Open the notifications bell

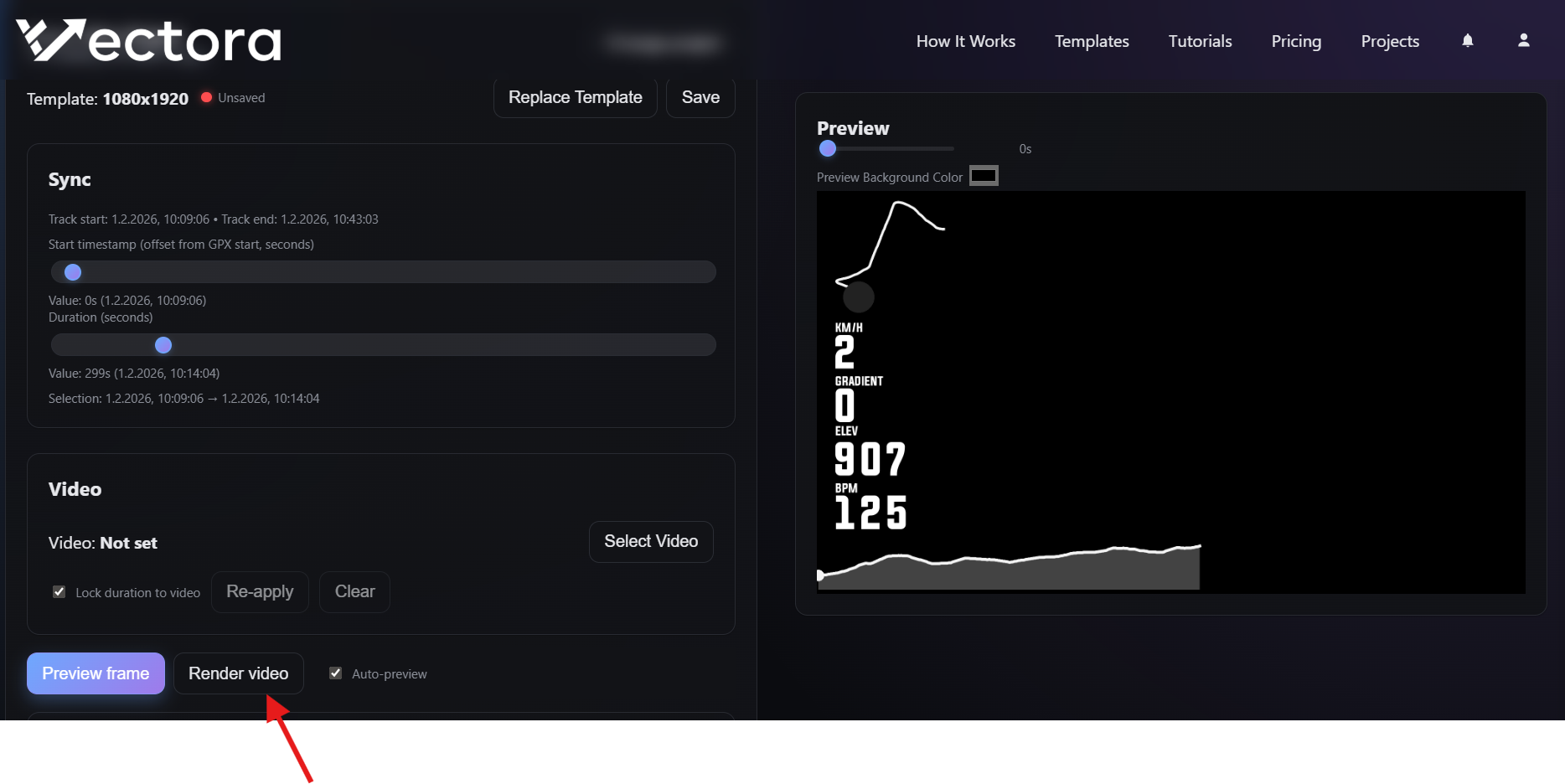pyautogui.click(x=1467, y=41)
